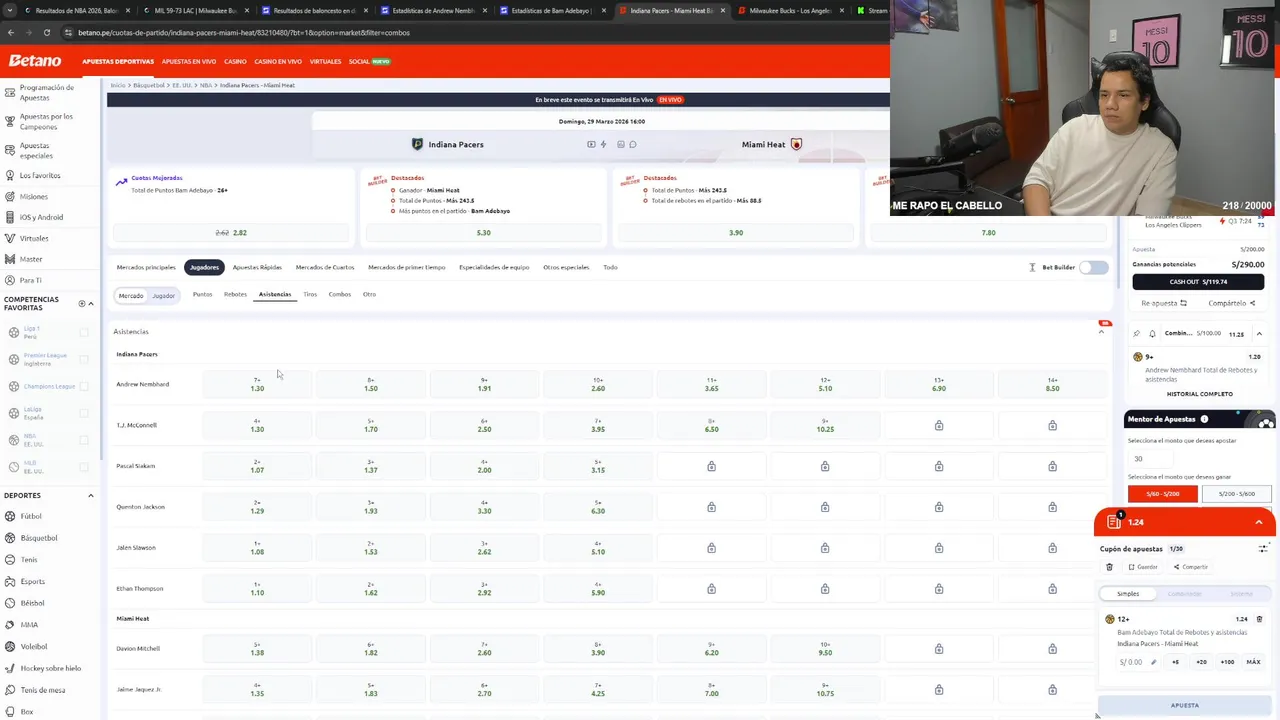Image resolution: width=1280 pixels, height=720 pixels.
Task: Open the Asistencias tab
Action: (x=275, y=294)
